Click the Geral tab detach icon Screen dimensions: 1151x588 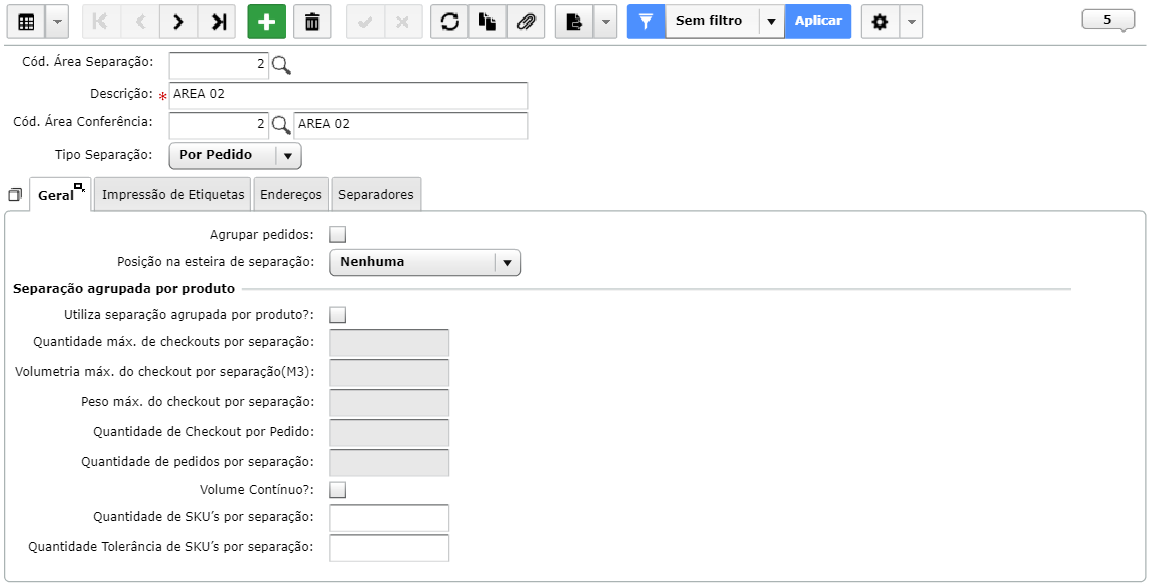pos(79,187)
